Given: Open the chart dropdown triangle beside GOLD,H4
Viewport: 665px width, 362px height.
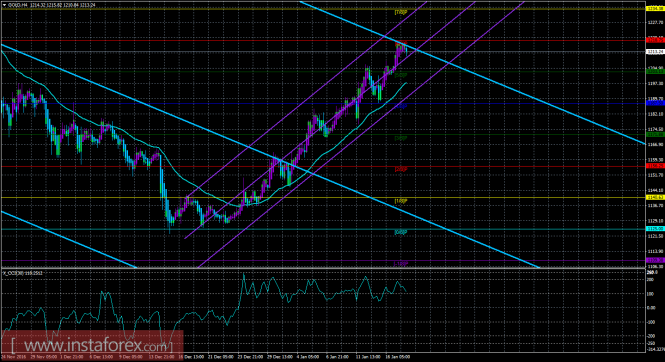Looking at the screenshot, I should 4,5.
